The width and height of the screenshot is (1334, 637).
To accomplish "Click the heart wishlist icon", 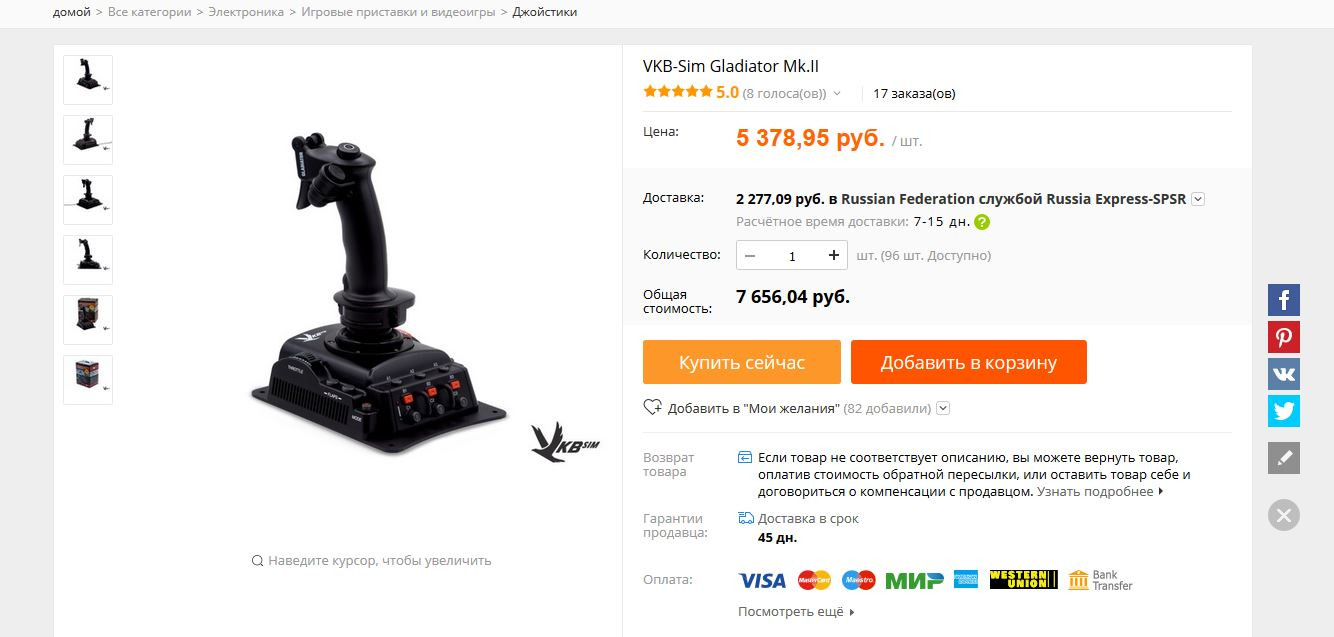I will [652, 407].
